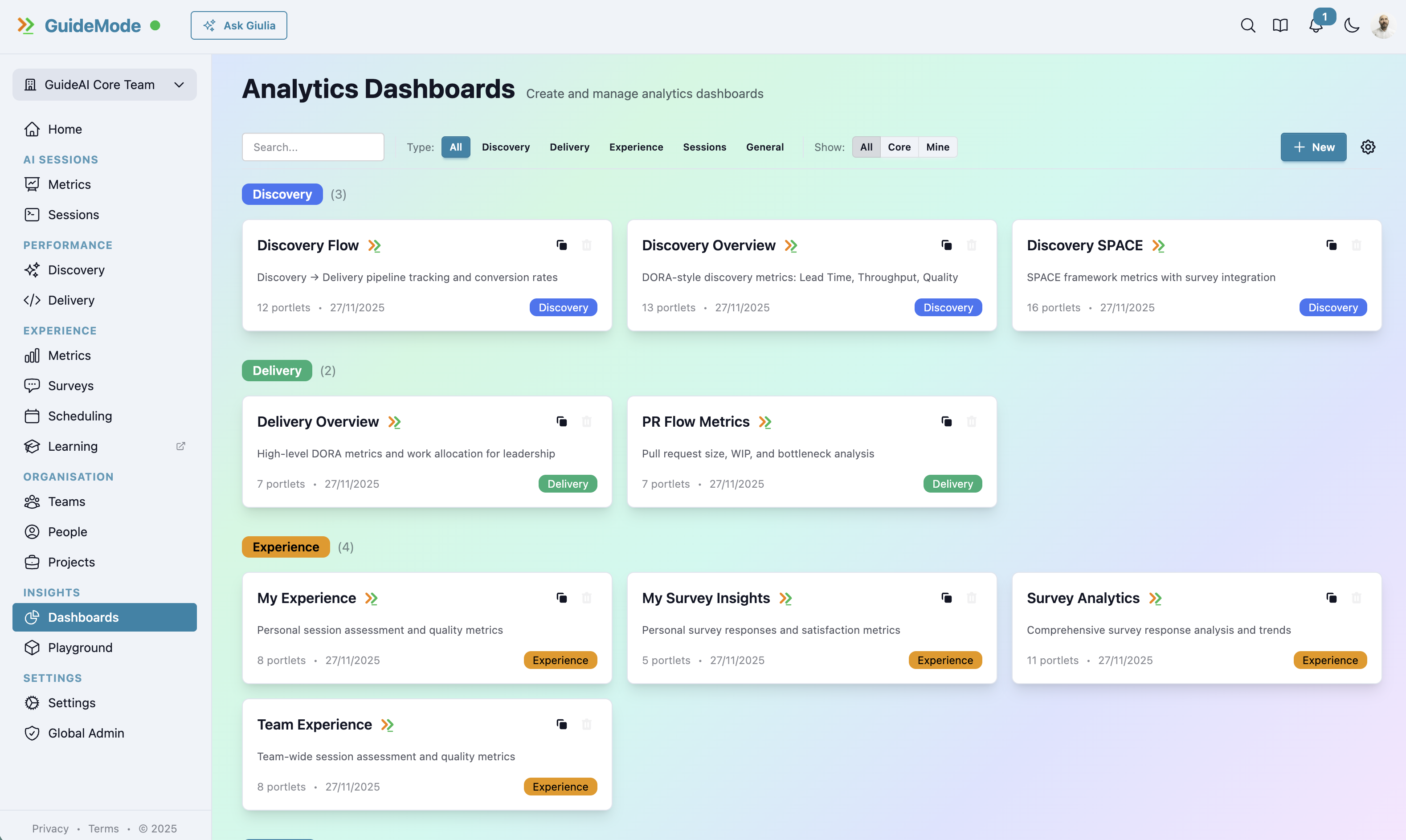Show only Core dashboards
This screenshot has width=1406, height=840.
(x=899, y=147)
